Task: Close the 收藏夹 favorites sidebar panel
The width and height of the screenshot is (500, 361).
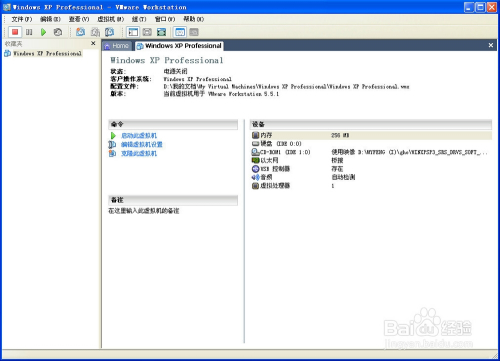Action: [x=93, y=43]
